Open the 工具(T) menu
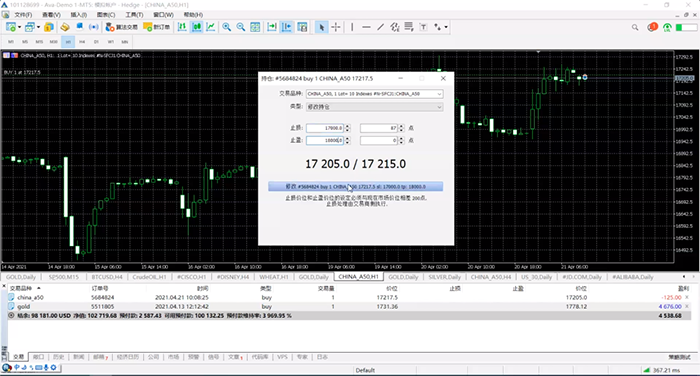The height and width of the screenshot is (376, 700). pos(134,15)
